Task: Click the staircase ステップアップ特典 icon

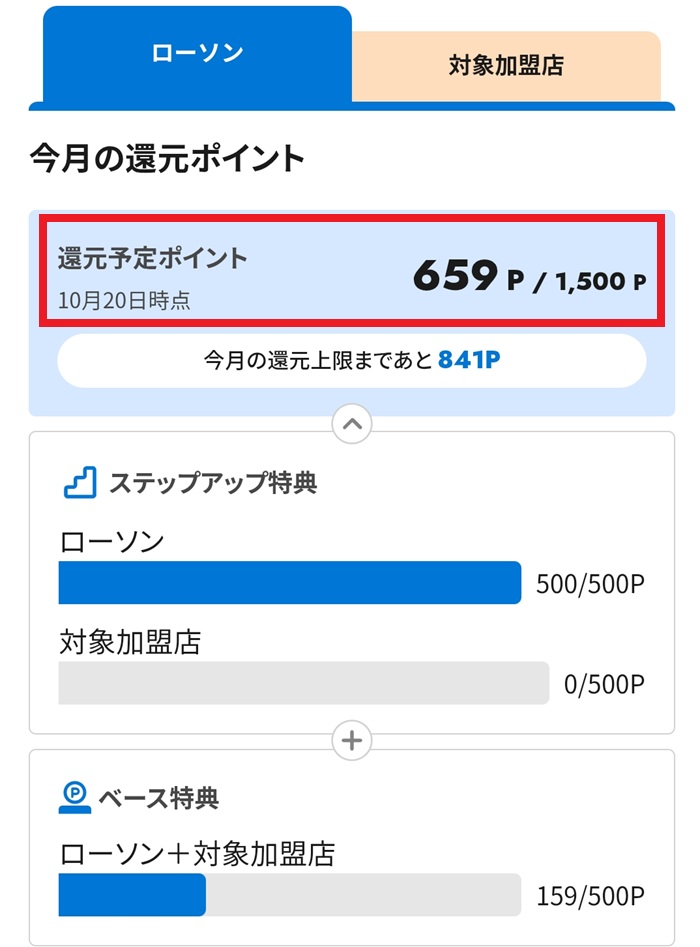Action: pos(80,483)
